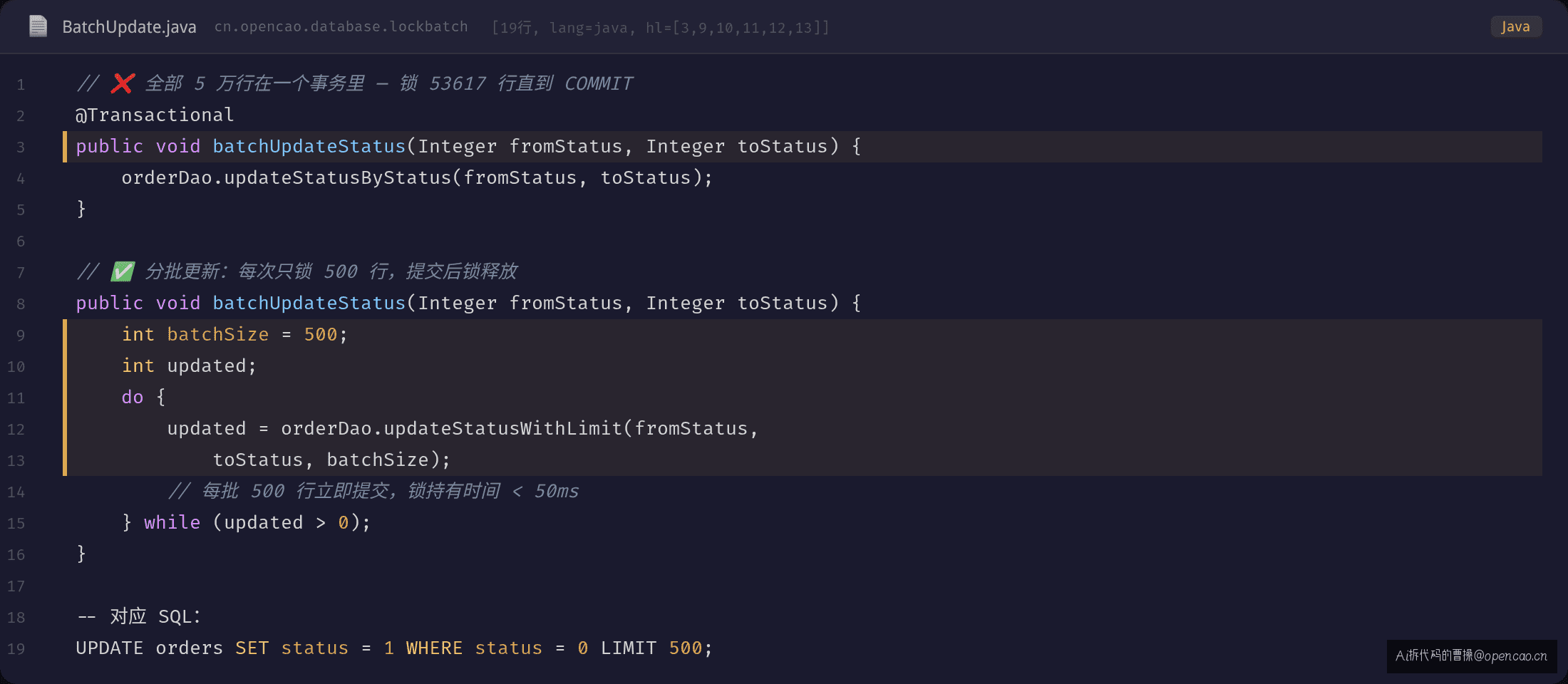Screen dimensions: 1568x684
Task: Click the orange highlight bar beside line 11
Action: [x=65, y=398]
